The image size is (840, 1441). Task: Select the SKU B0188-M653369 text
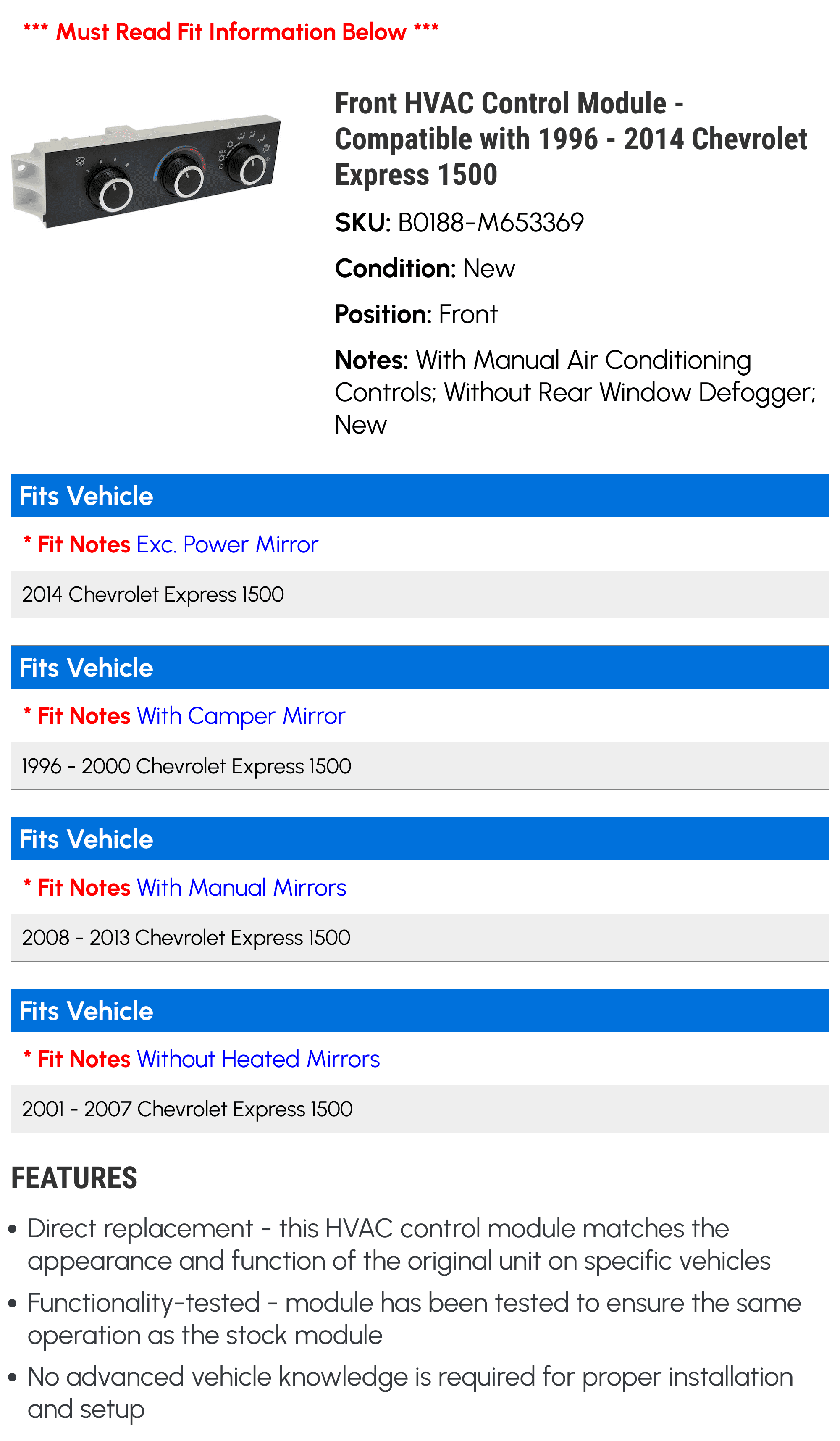pos(459,222)
